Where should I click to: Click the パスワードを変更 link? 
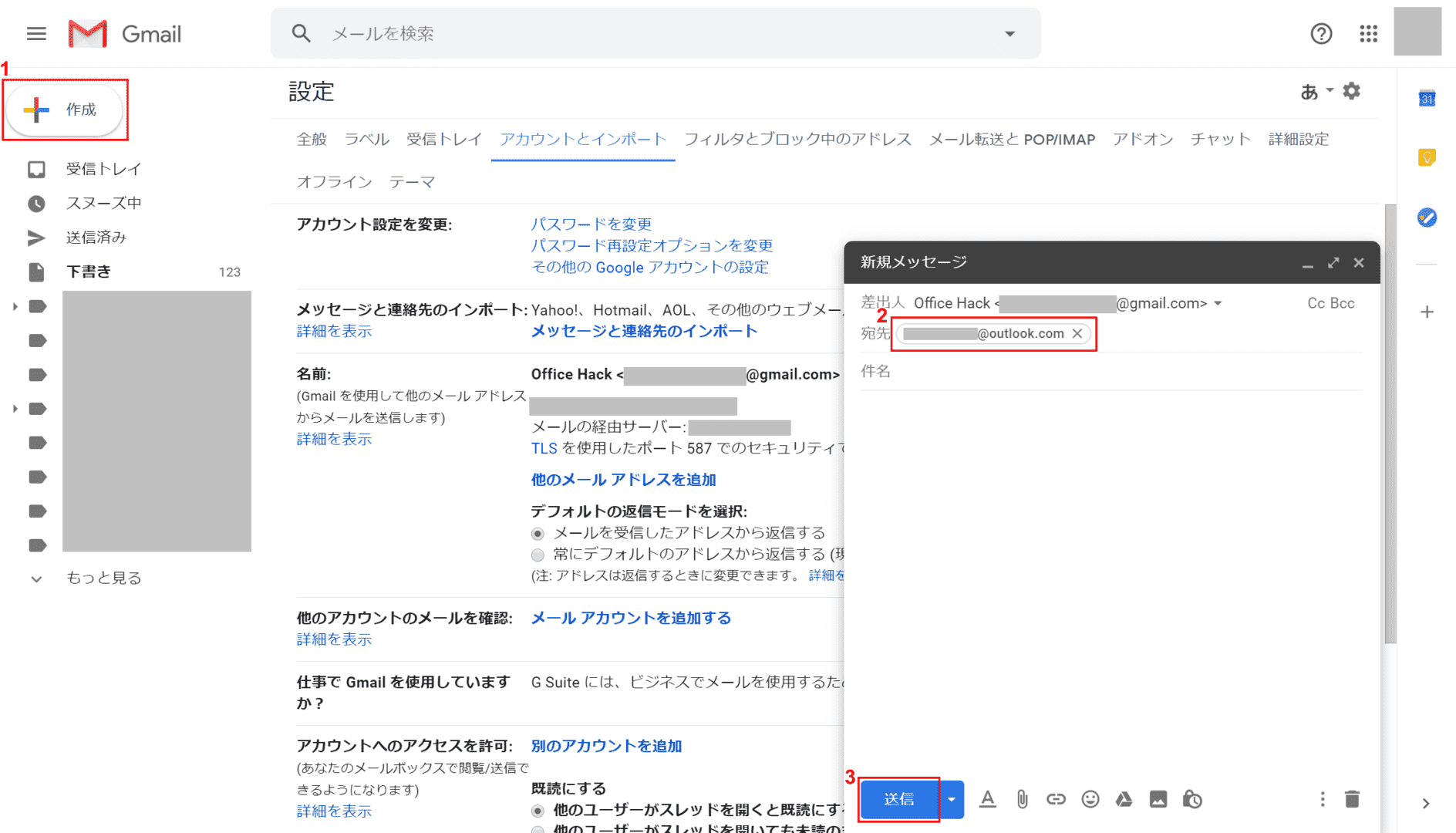(x=591, y=224)
